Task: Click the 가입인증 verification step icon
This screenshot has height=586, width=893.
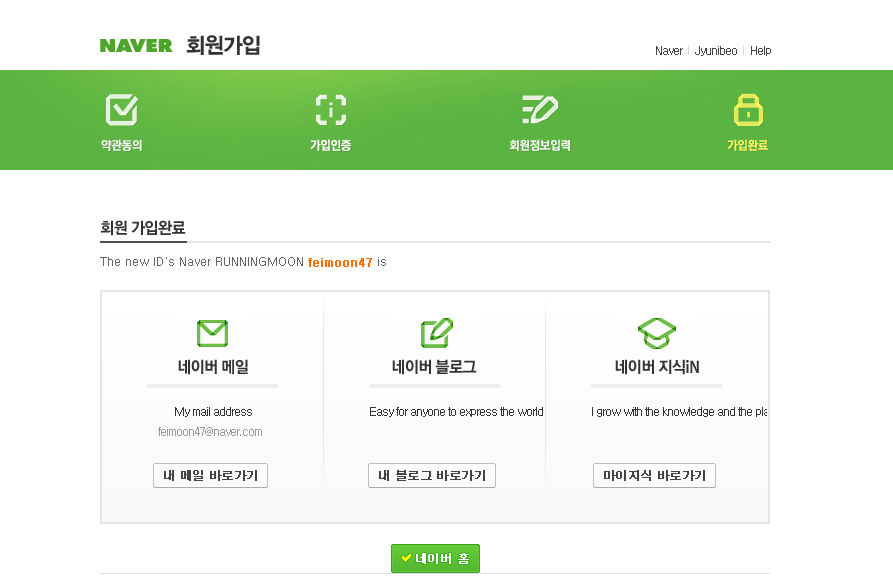Action: point(331,109)
